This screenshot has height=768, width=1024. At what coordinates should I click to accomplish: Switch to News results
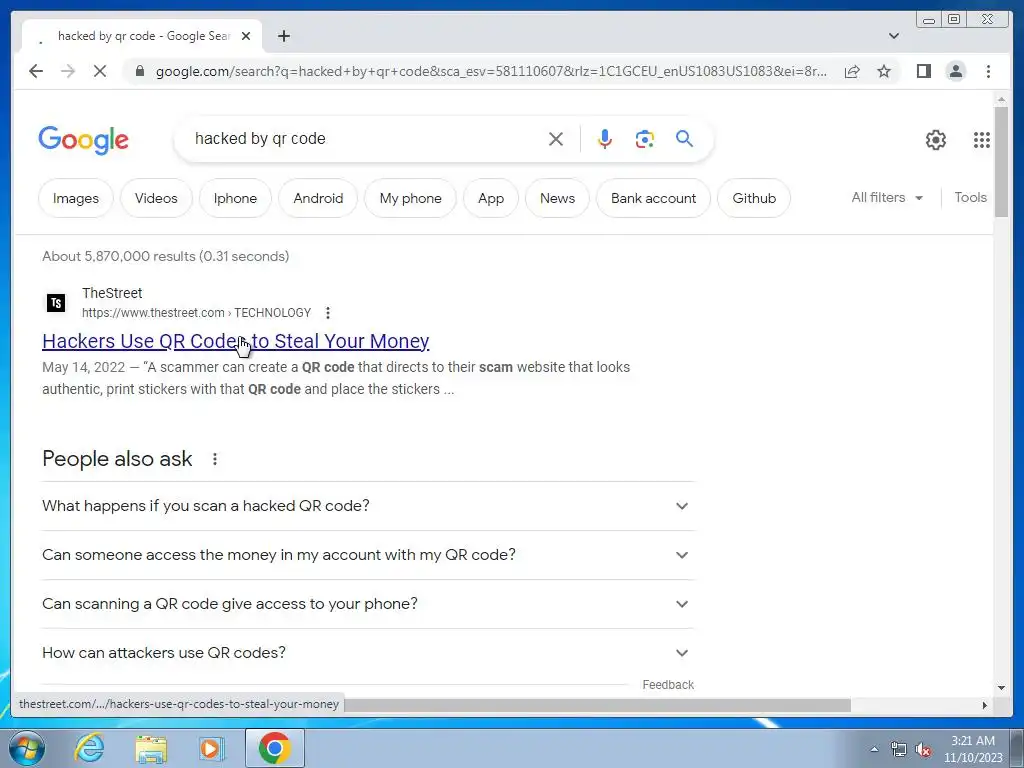557,198
